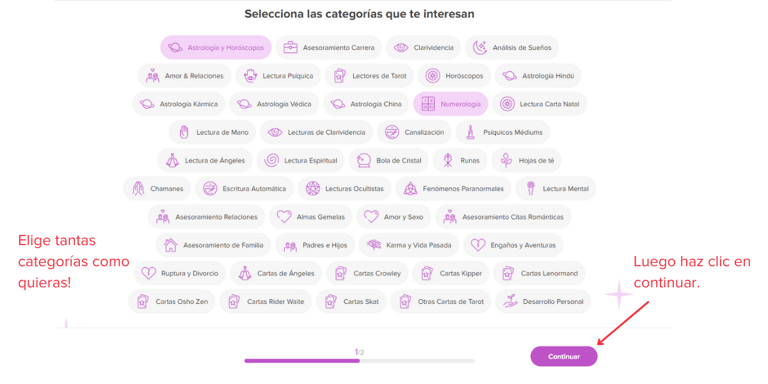Click the briefcase icon on Asesoramiento Carrera
768x384 pixels.
(290, 48)
